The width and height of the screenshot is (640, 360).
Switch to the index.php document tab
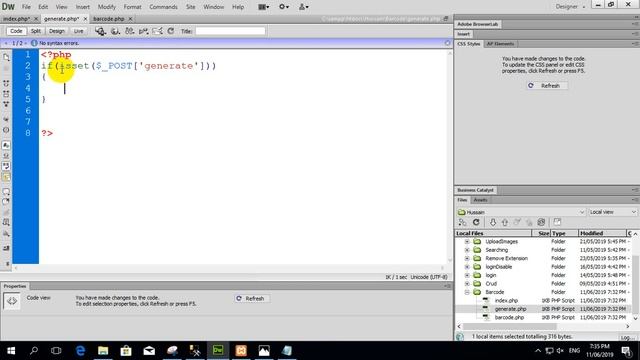tap(16, 19)
